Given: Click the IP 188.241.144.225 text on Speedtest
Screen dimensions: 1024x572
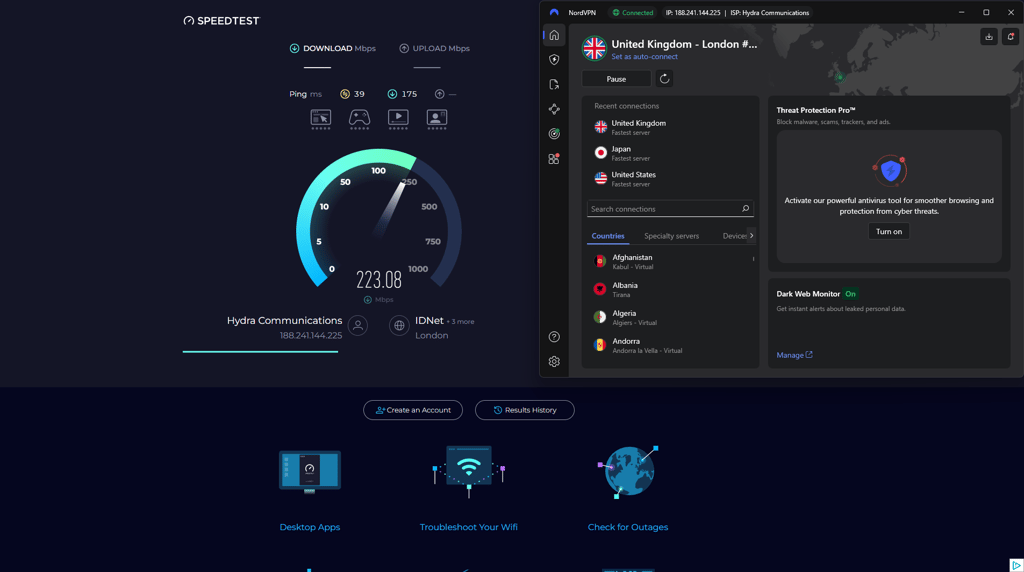Looking at the screenshot, I should (x=311, y=336).
